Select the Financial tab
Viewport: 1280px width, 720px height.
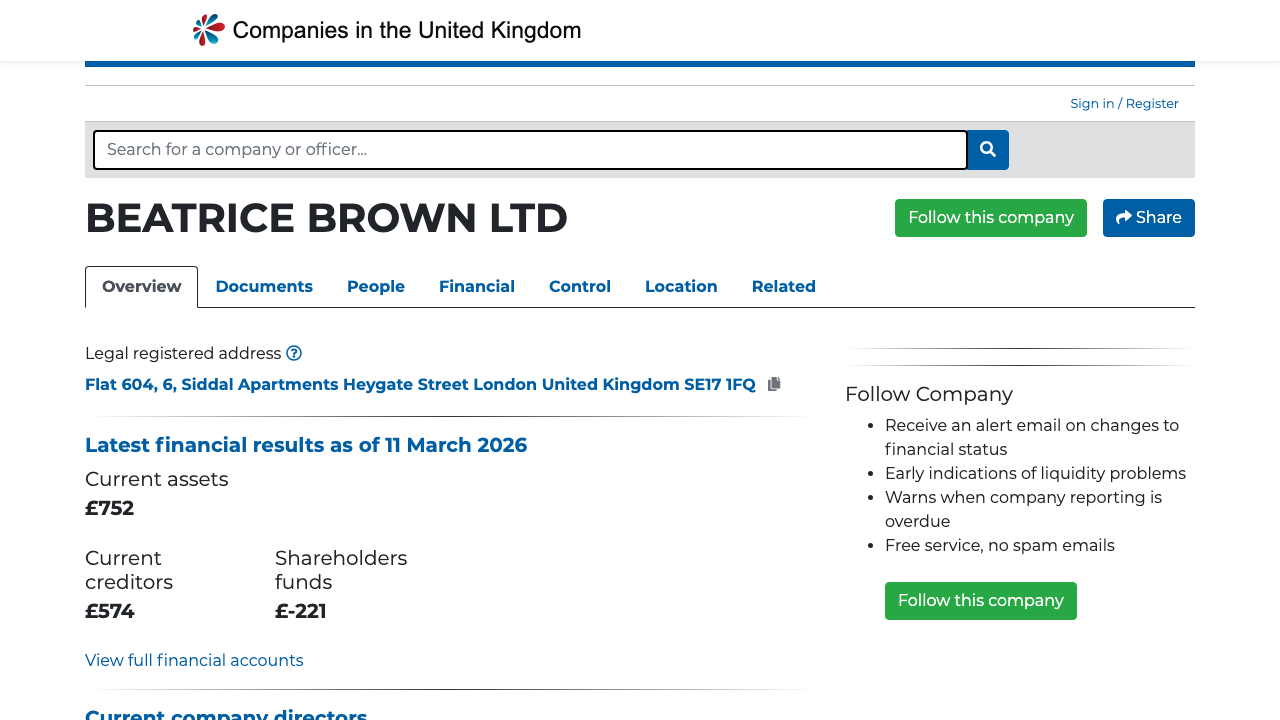477,287
